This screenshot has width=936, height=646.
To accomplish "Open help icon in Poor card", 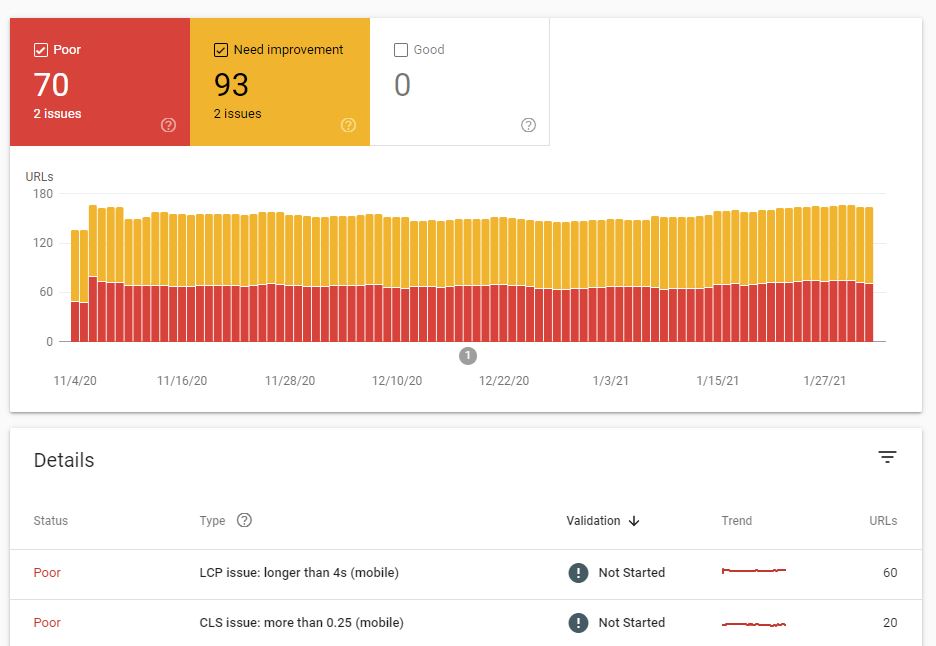I will (168, 125).
